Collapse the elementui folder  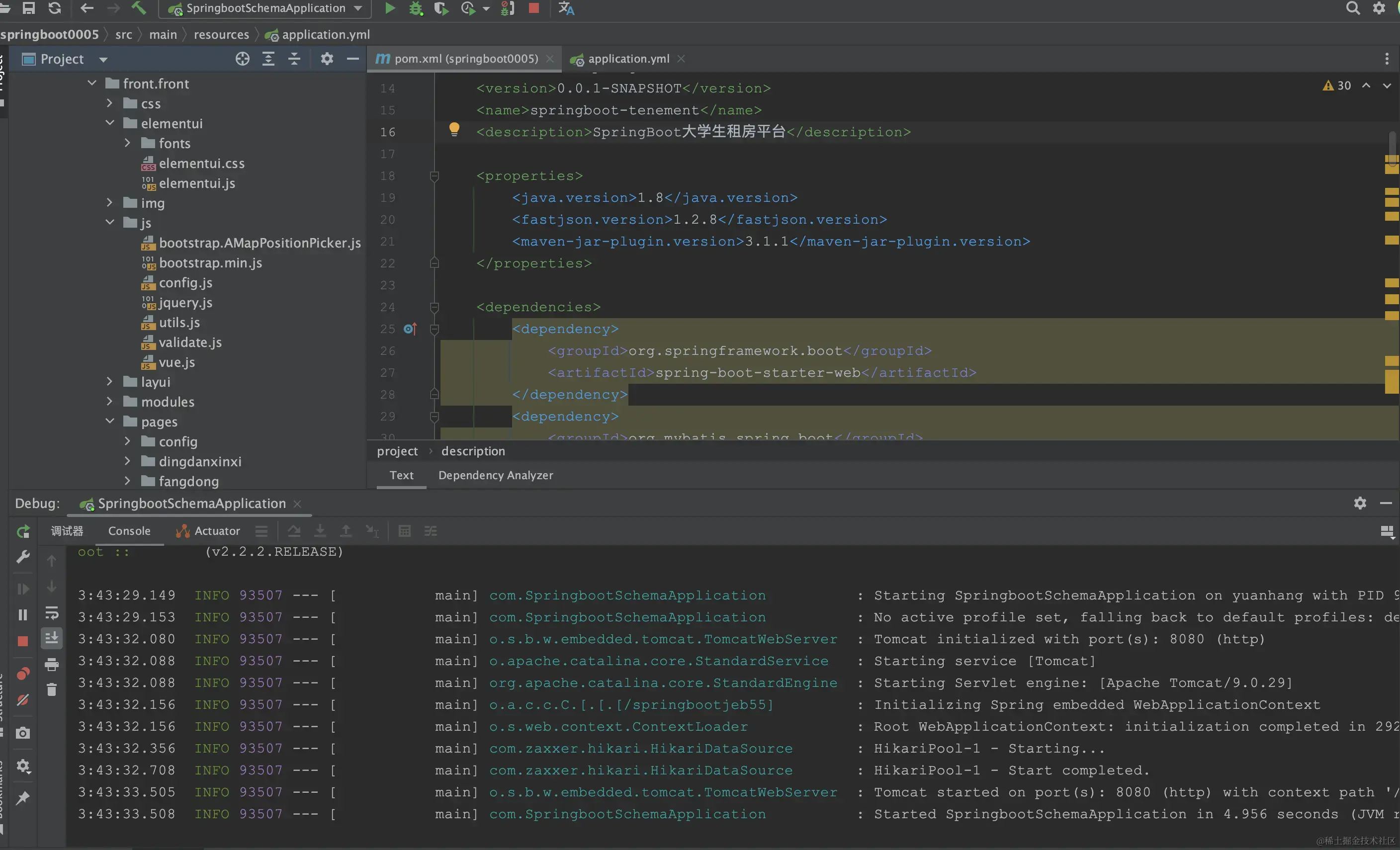pos(110,123)
